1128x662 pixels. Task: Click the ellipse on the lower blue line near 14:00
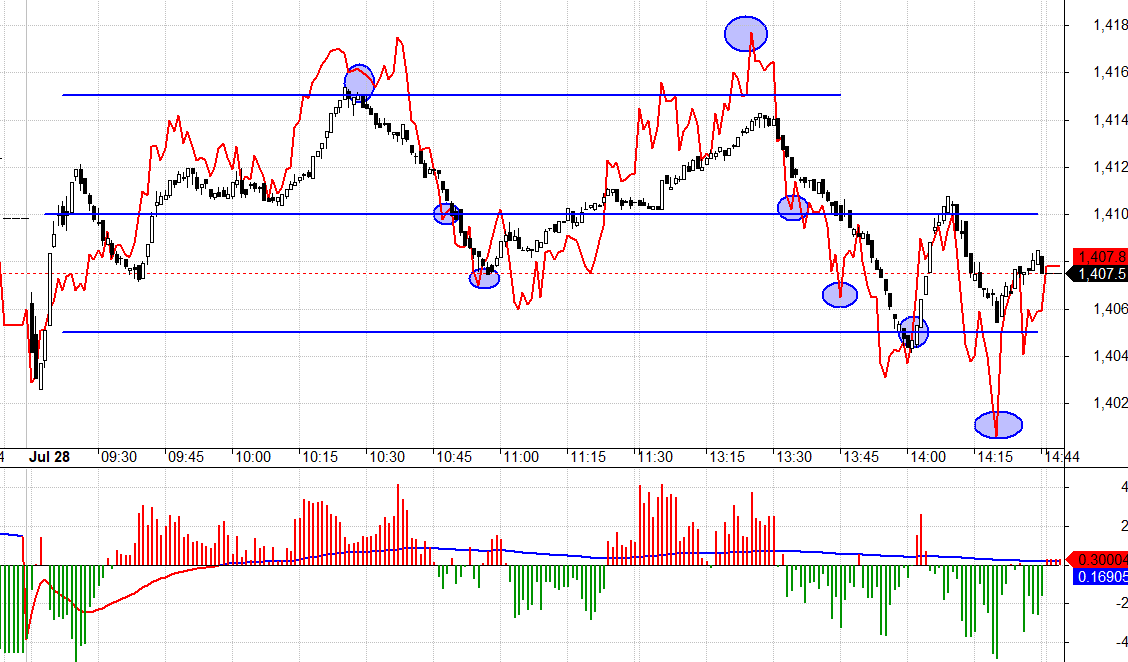pos(913,331)
